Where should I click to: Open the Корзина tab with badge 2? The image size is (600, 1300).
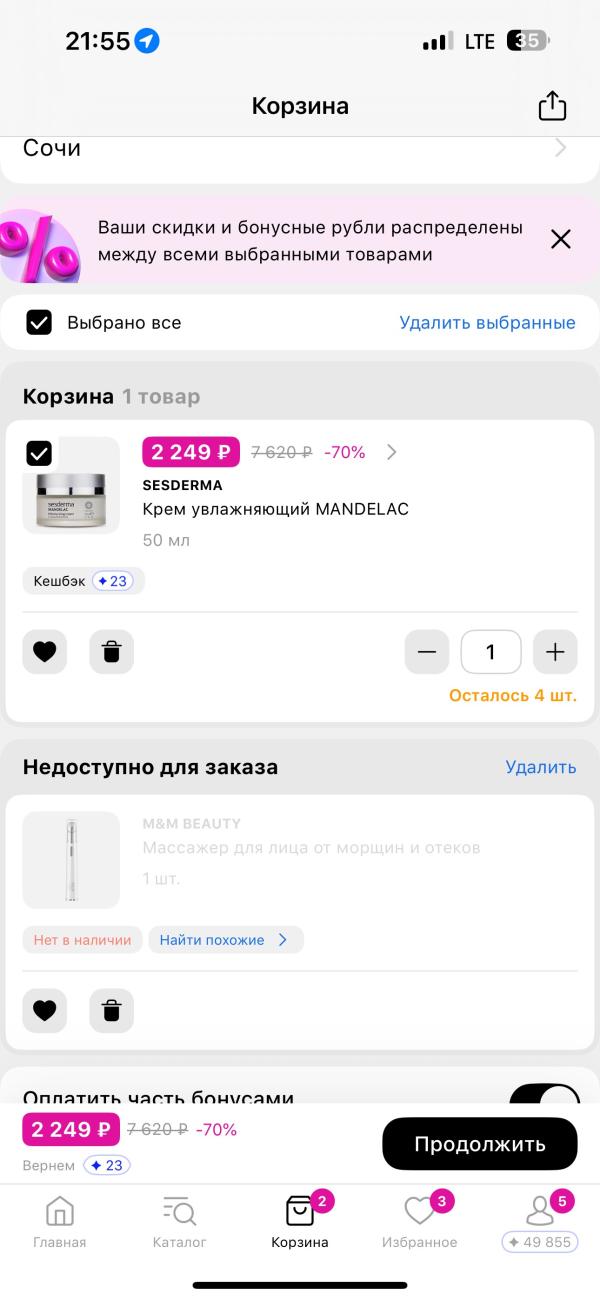coord(300,1215)
